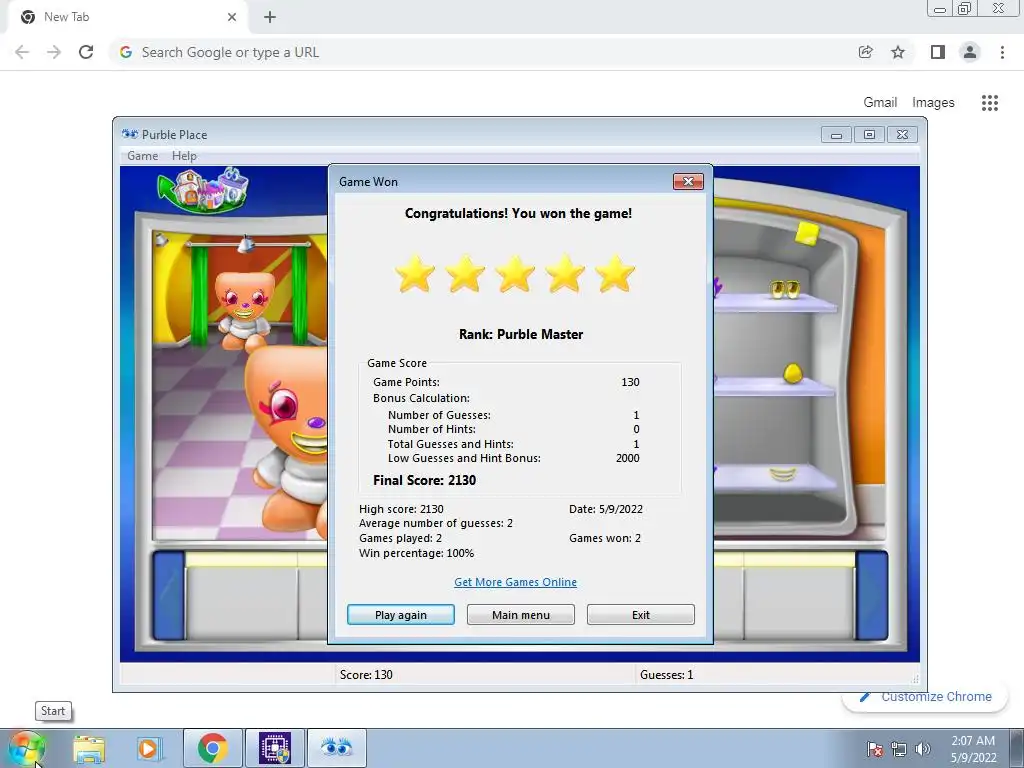Click the Play again button
Image resolution: width=1024 pixels, height=768 pixels.
[x=400, y=615]
